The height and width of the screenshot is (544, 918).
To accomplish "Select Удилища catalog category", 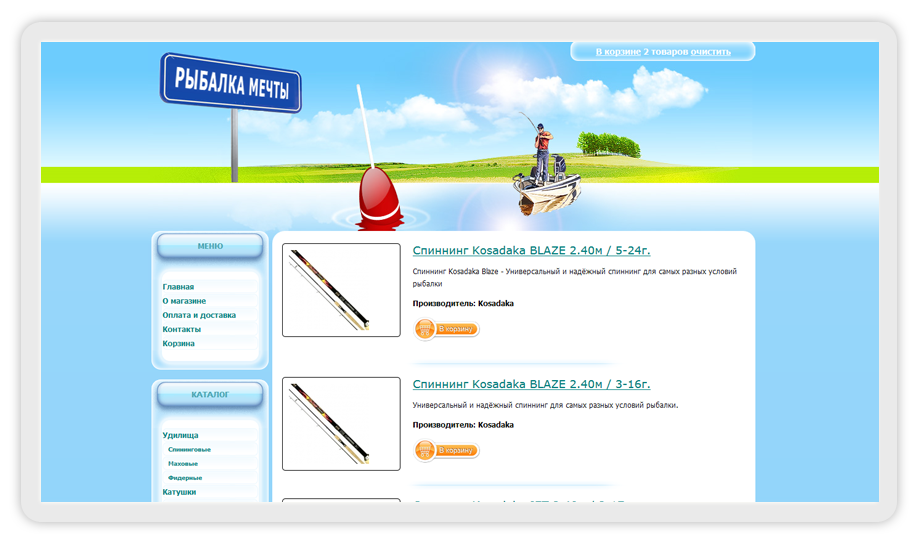I will tap(180, 435).
